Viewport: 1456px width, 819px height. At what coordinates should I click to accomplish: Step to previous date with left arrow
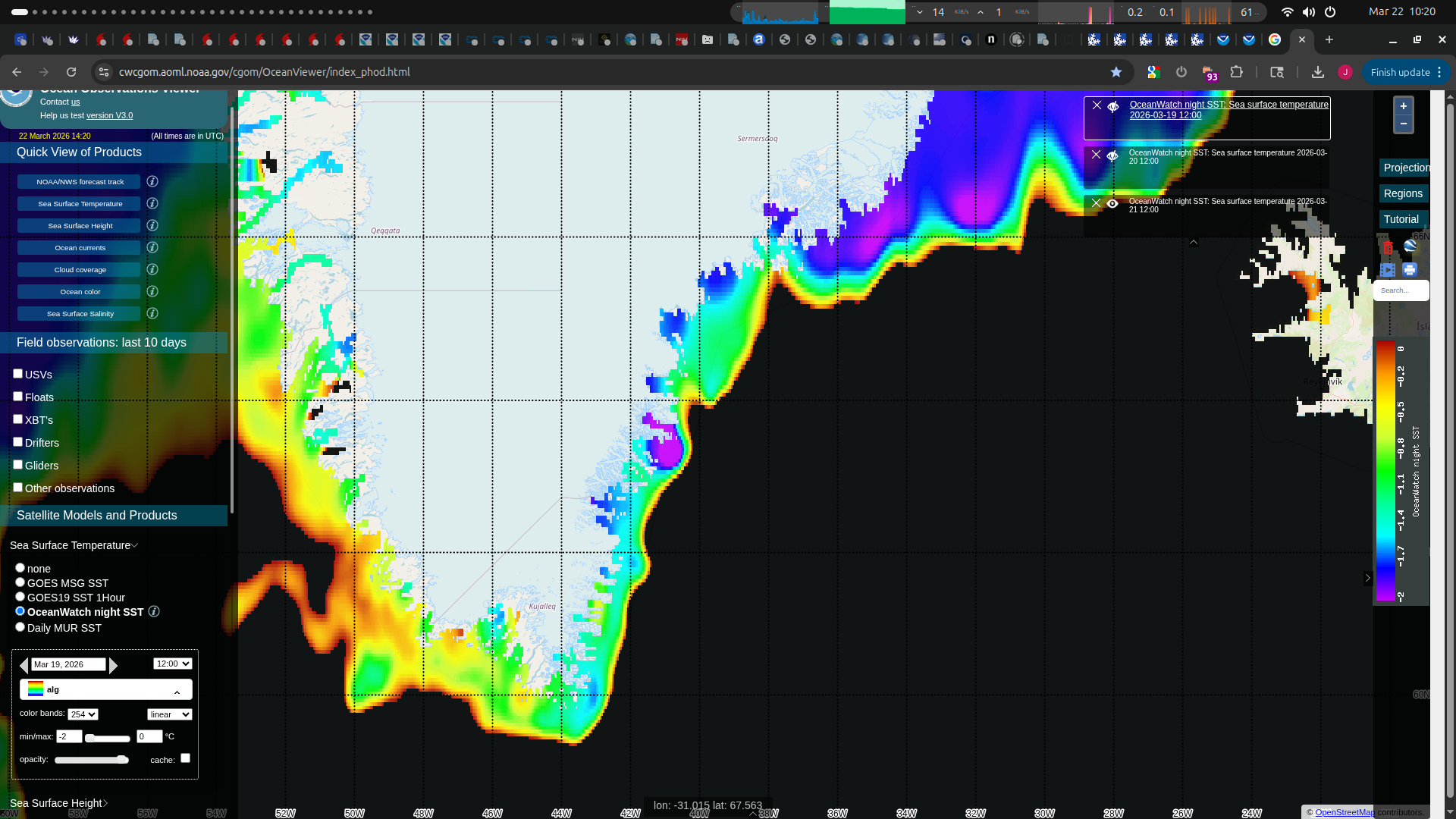coord(24,665)
